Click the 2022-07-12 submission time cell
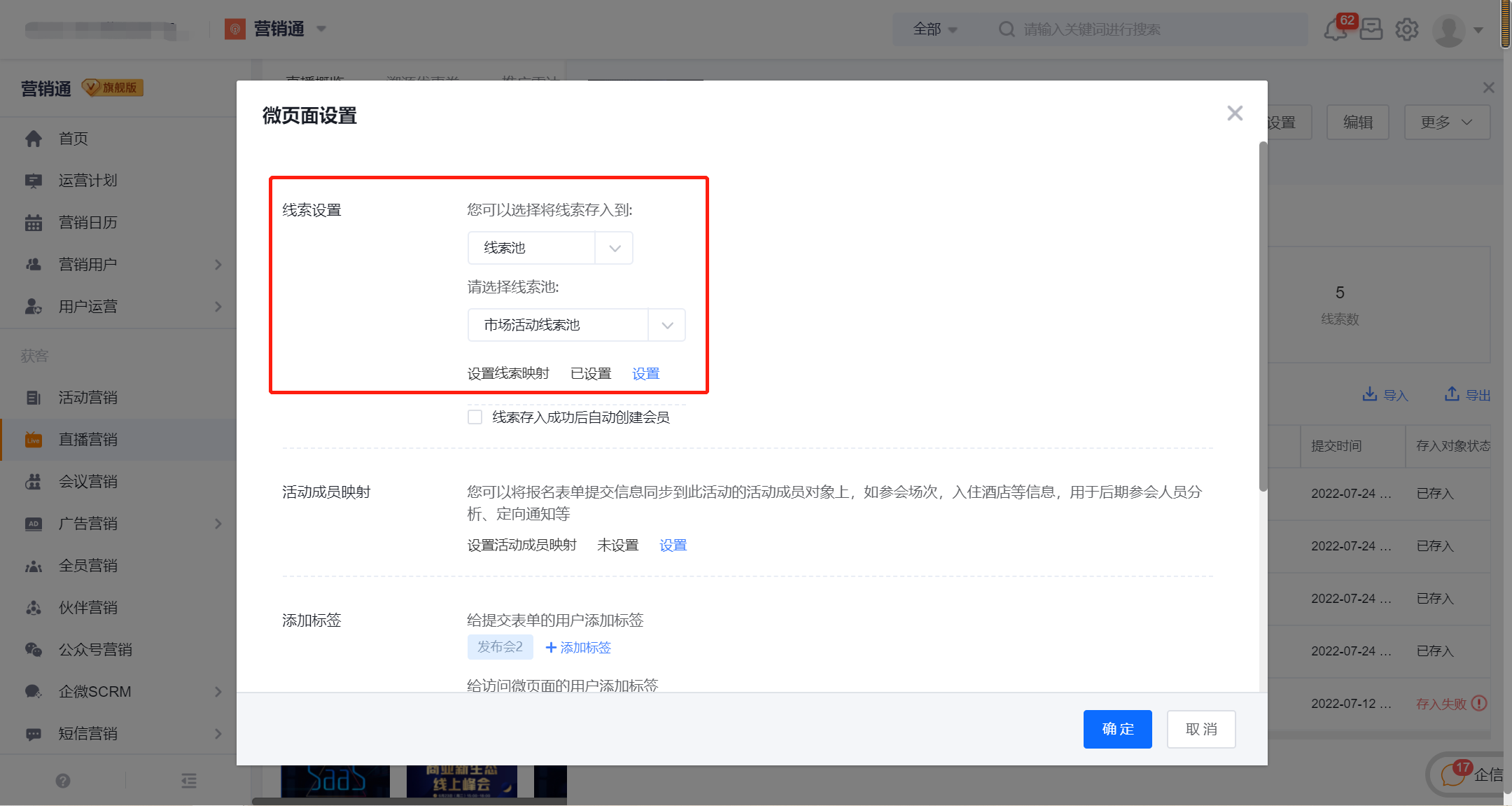Screen dimensions: 1512x806 (1351, 704)
